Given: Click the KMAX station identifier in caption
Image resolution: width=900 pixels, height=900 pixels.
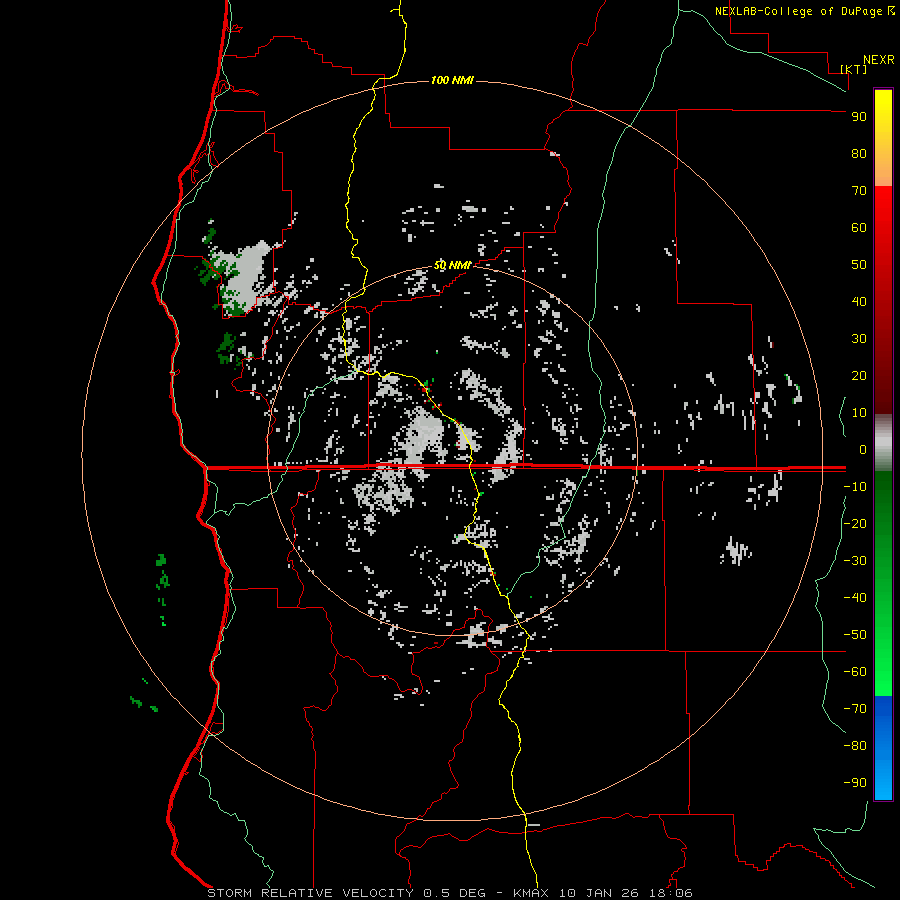Looking at the screenshot, I should 530,893.
